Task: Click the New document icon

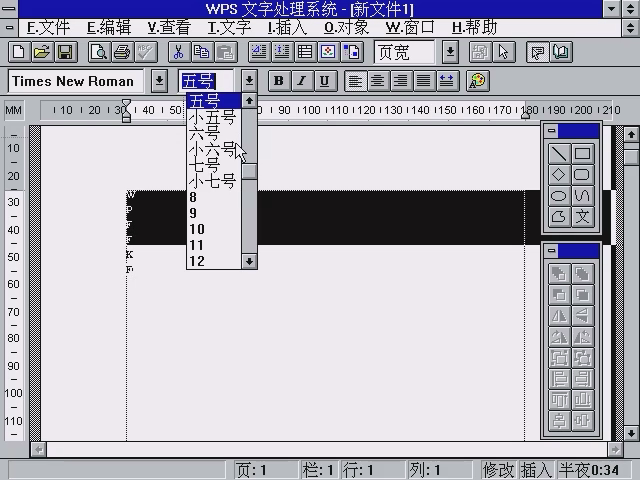Action: (x=19, y=52)
